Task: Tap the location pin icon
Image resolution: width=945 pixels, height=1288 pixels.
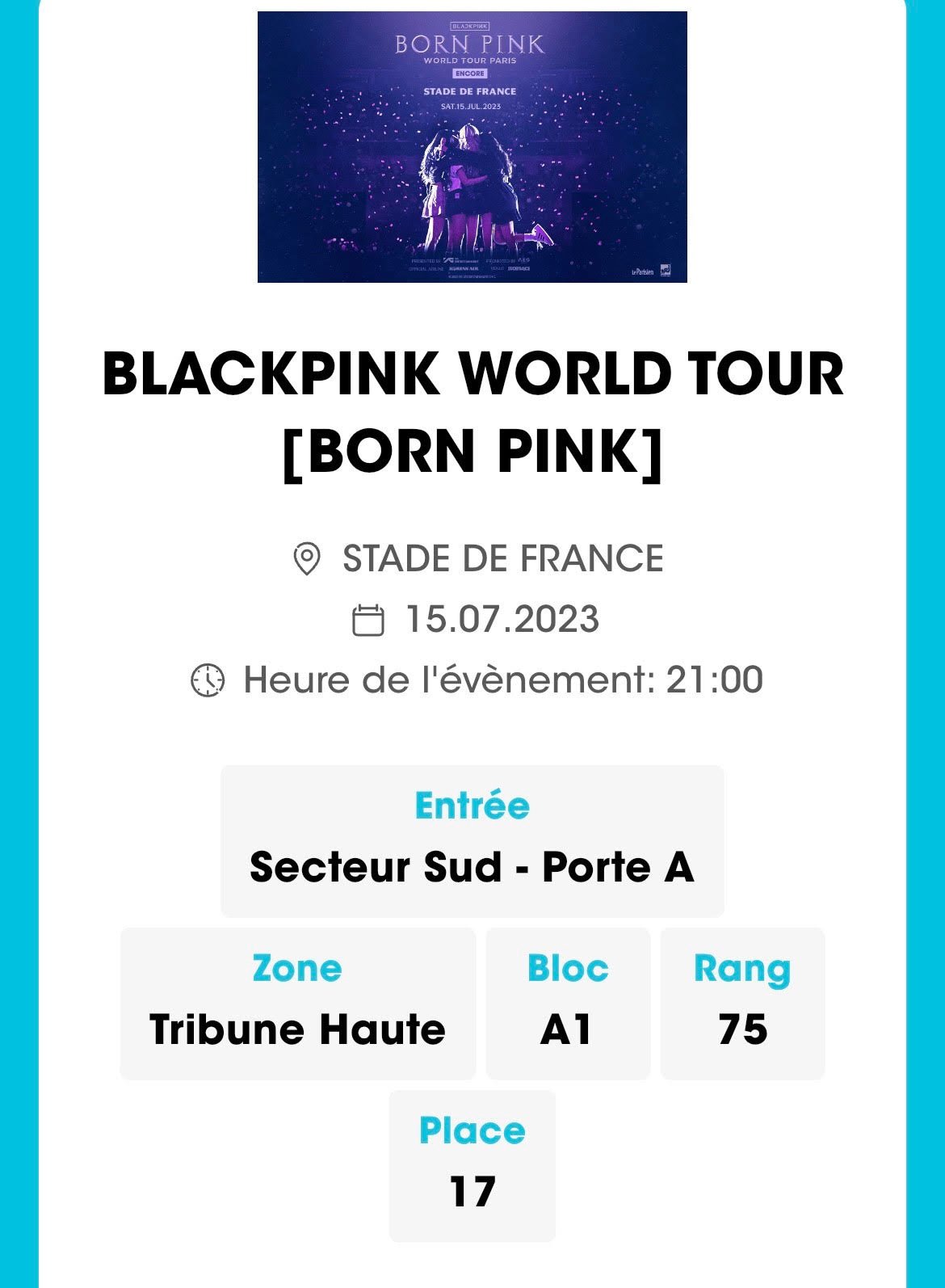Action: pos(306,558)
